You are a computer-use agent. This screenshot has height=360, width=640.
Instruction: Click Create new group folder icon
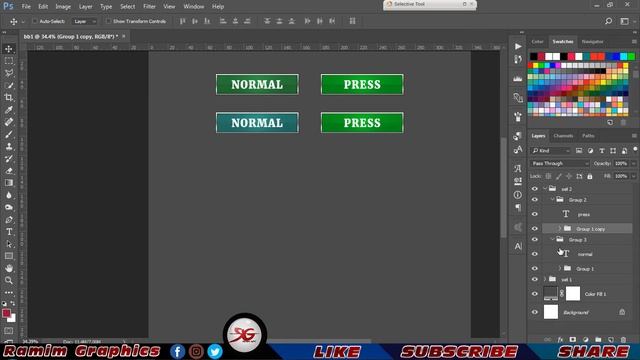(x=598, y=340)
